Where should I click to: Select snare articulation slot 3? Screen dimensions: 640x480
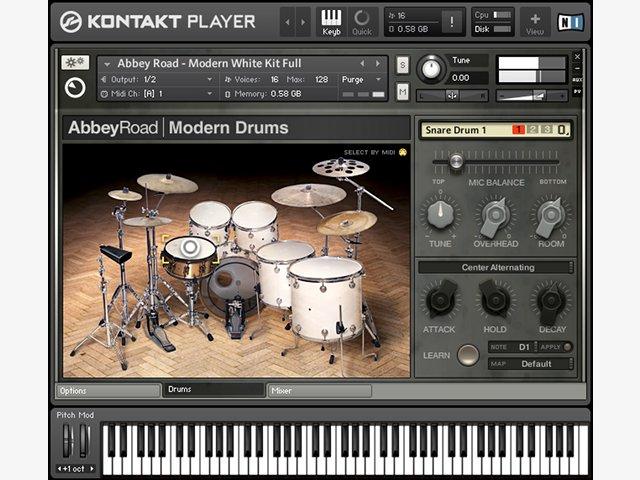coord(547,130)
